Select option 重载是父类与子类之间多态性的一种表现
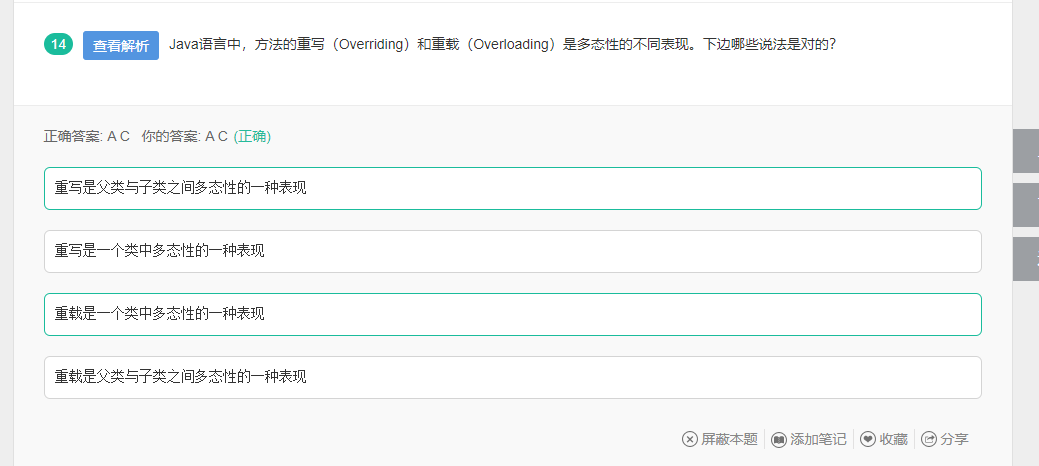 pyautogui.click(x=512, y=377)
